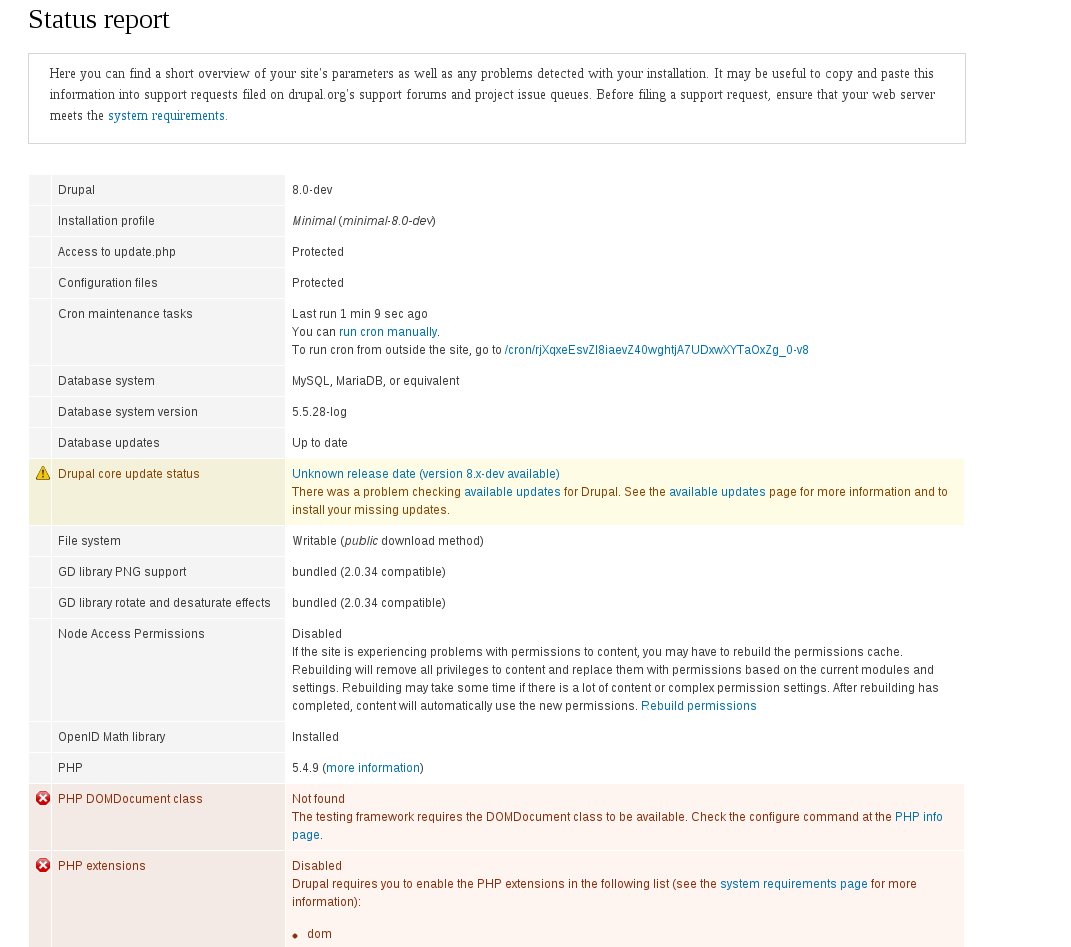Click the 'MySQL, MariaDB, or equivalent' value

[x=376, y=381]
